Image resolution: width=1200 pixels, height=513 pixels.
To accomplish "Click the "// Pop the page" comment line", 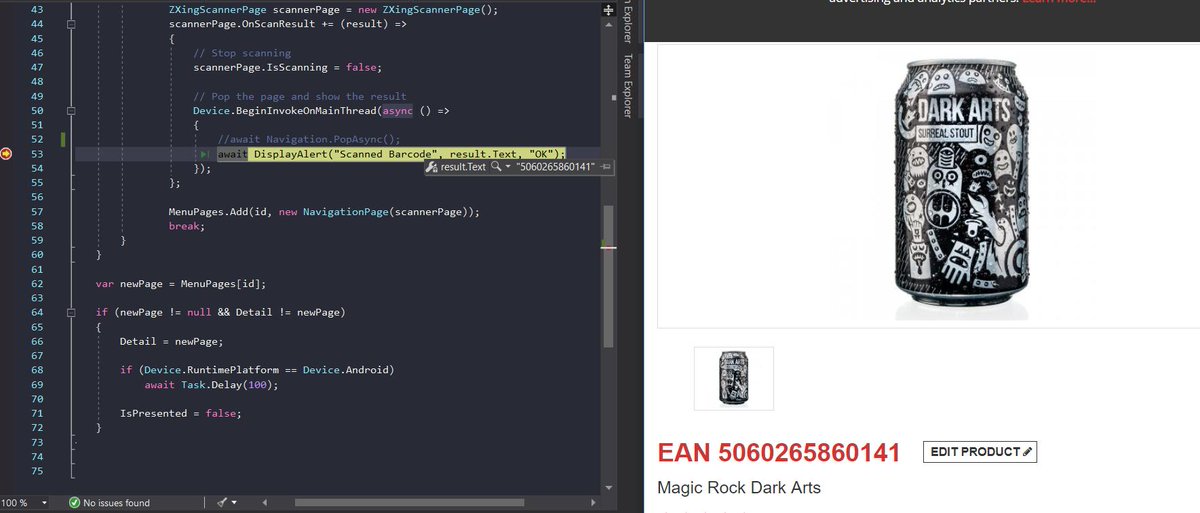I will (300, 96).
